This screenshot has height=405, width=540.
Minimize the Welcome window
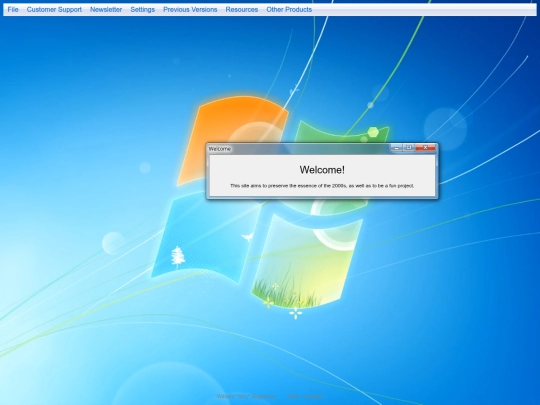tap(396, 148)
